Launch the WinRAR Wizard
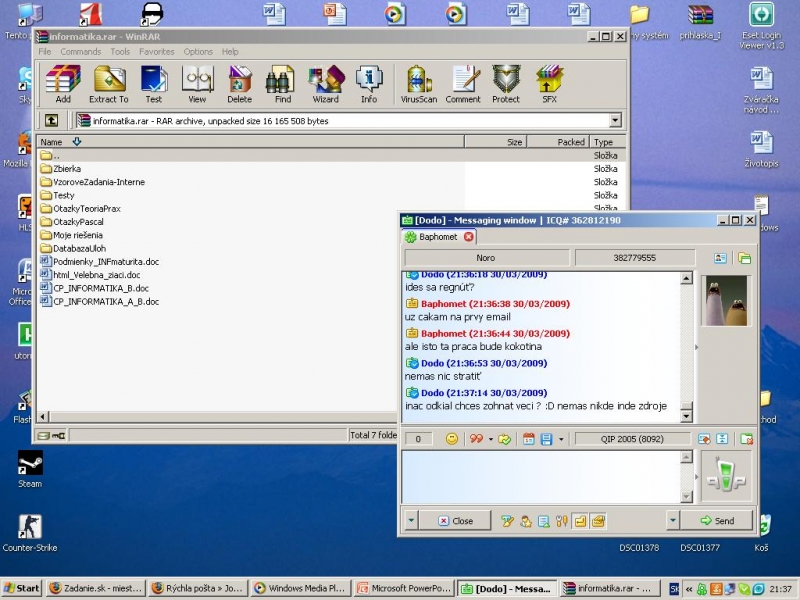 tap(326, 85)
